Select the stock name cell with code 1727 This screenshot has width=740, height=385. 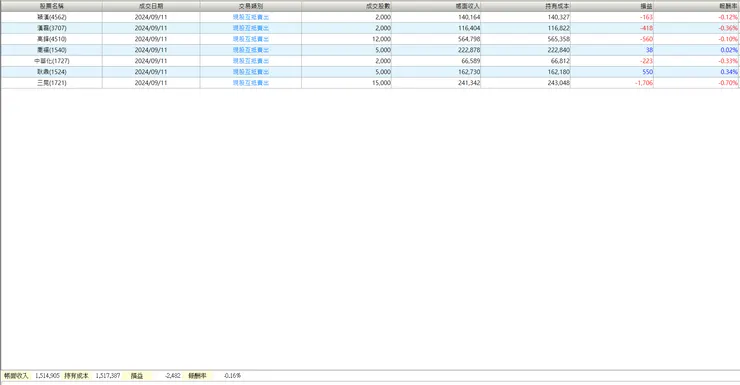coord(51,61)
